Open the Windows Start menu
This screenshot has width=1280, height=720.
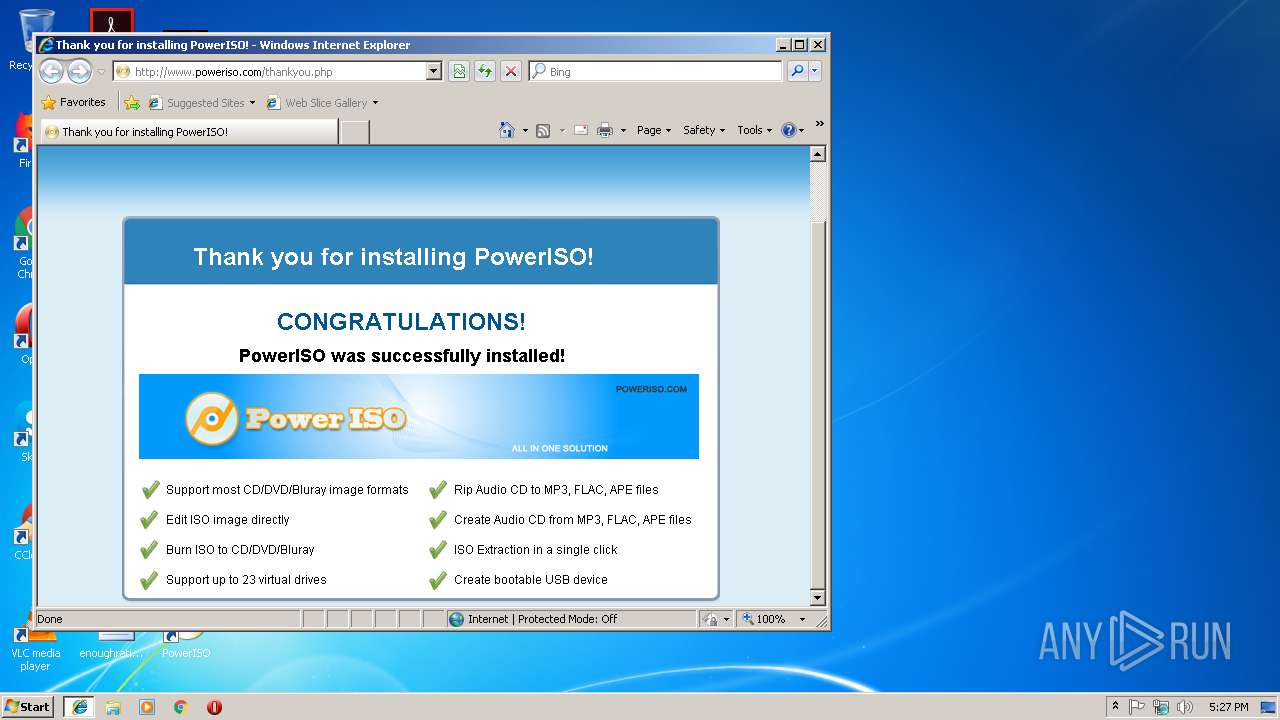[x=27, y=706]
